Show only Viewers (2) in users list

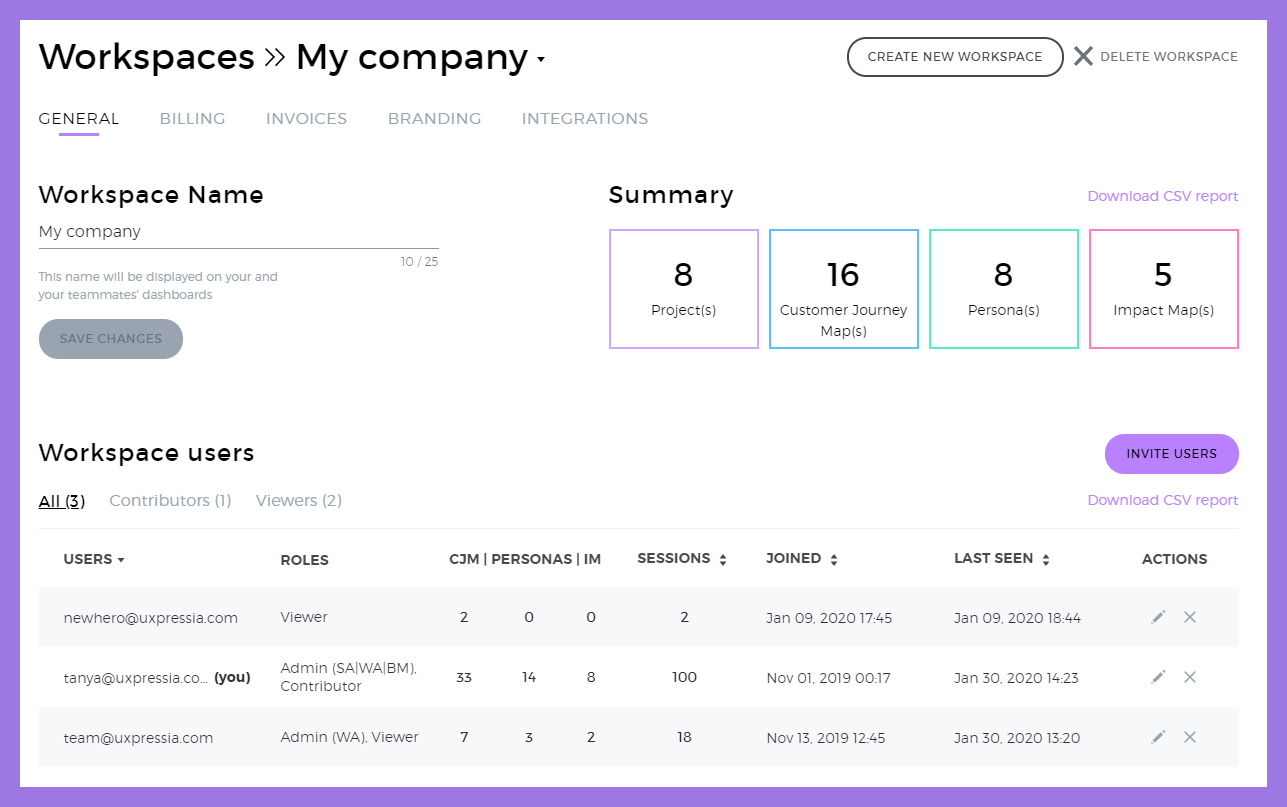(299, 500)
